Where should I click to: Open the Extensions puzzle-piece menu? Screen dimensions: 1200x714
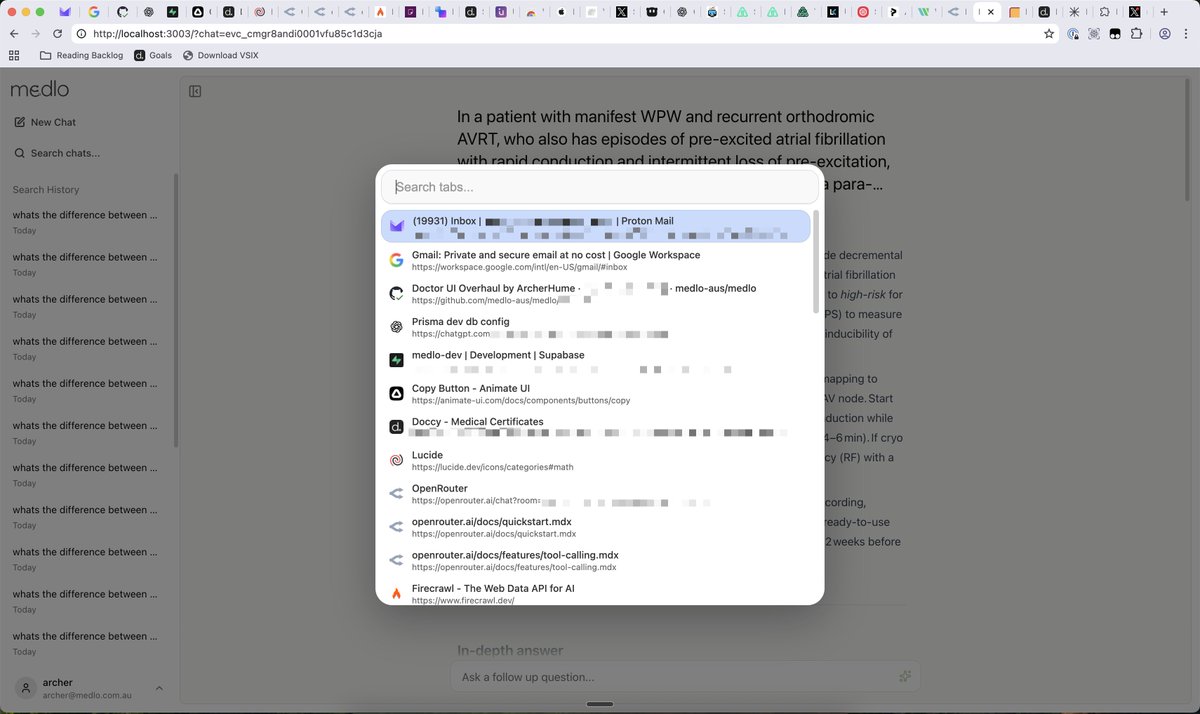click(1137, 33)
